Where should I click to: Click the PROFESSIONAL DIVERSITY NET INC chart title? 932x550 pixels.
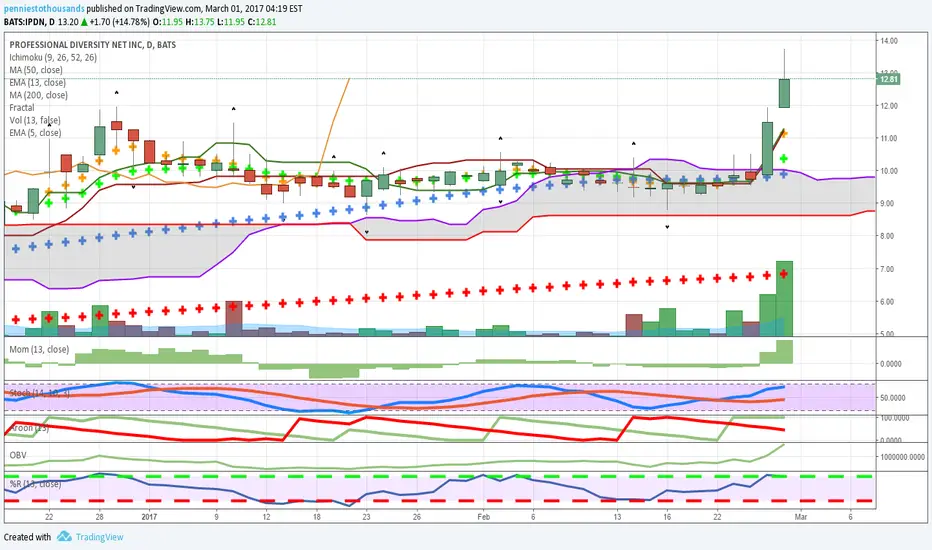click(93, 45)
